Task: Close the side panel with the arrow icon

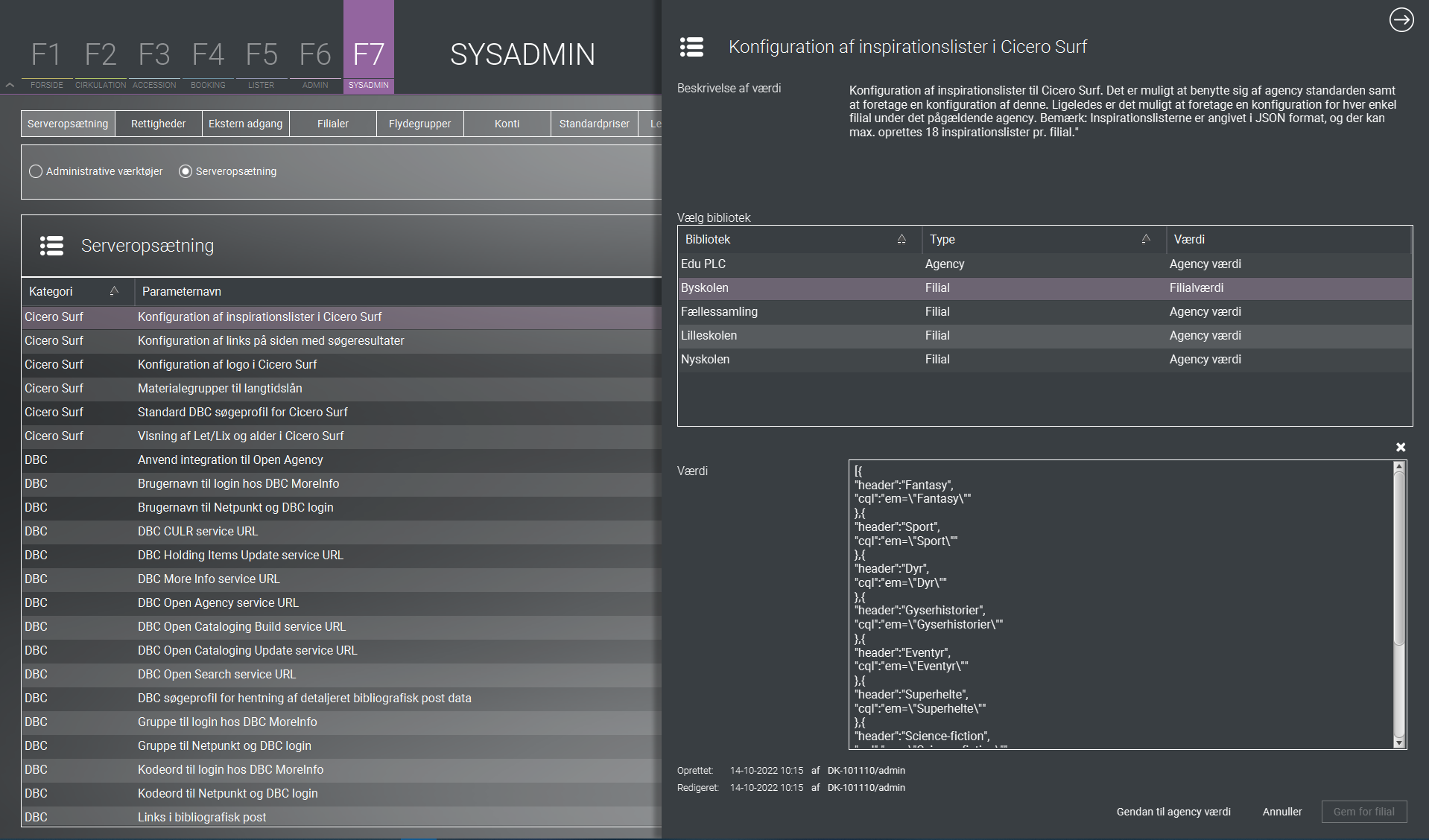Action: coord(1401,20)
